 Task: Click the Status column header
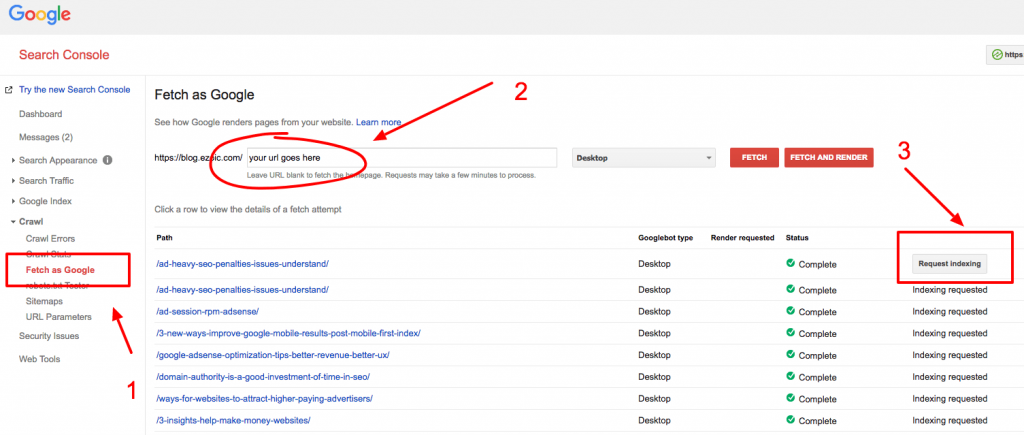click(797, 238)
